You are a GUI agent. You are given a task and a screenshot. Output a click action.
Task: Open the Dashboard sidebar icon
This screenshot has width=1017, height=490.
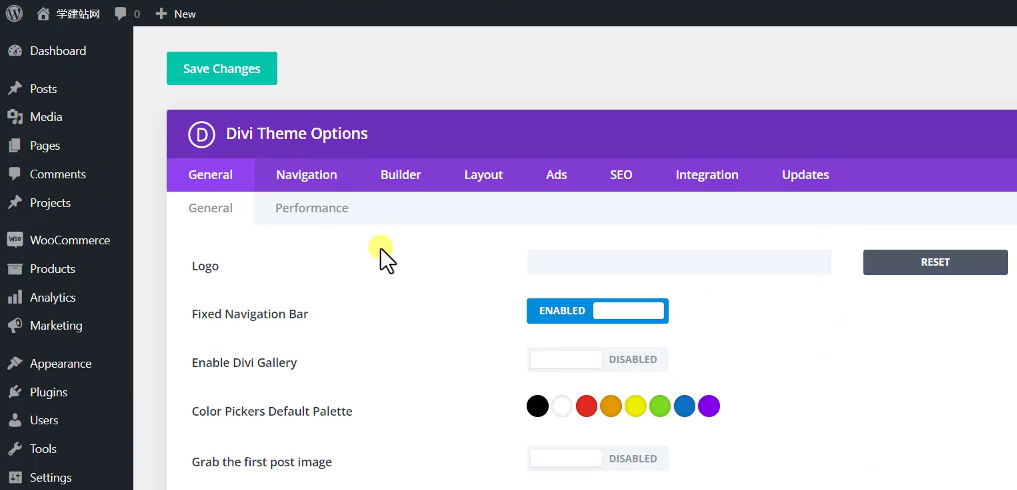click(15, 51)
